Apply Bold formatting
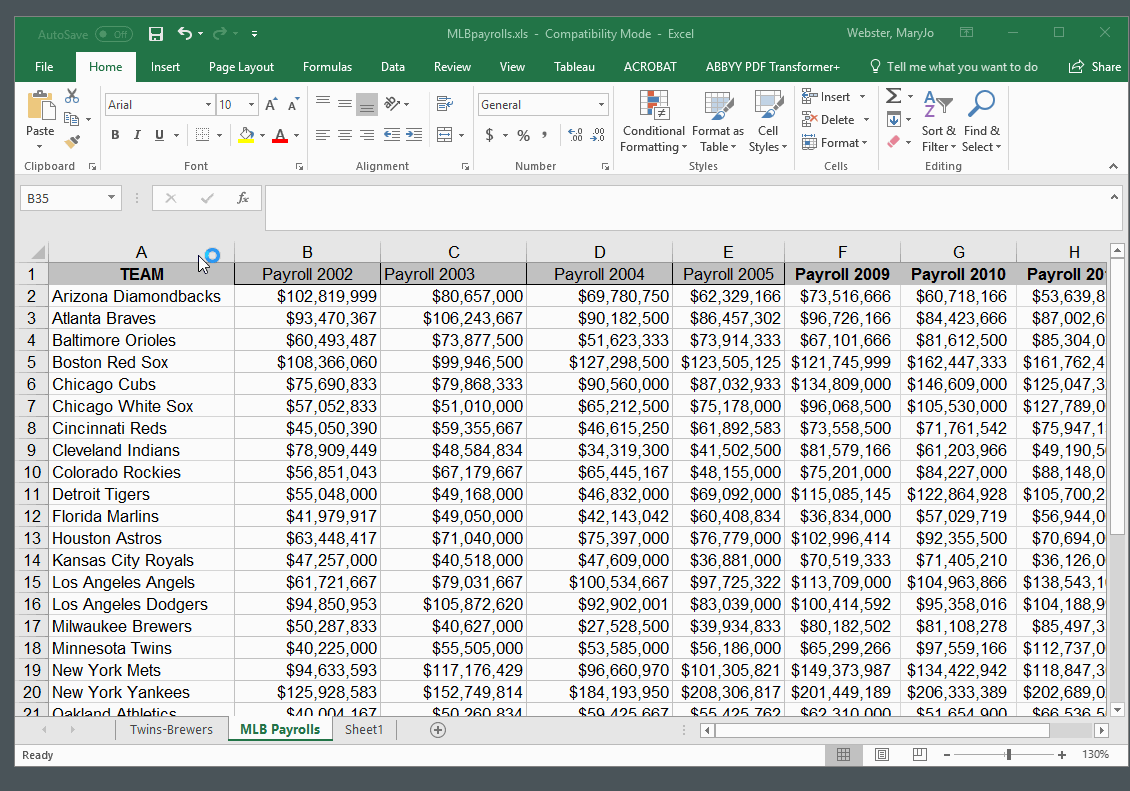 point(115,135)
